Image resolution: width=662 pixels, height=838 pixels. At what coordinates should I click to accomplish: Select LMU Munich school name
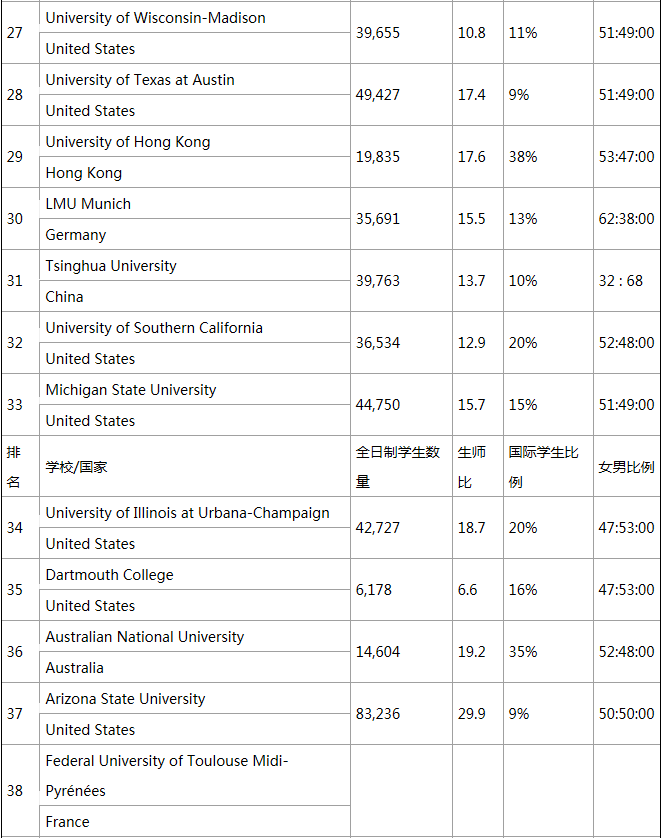point(88,204)
